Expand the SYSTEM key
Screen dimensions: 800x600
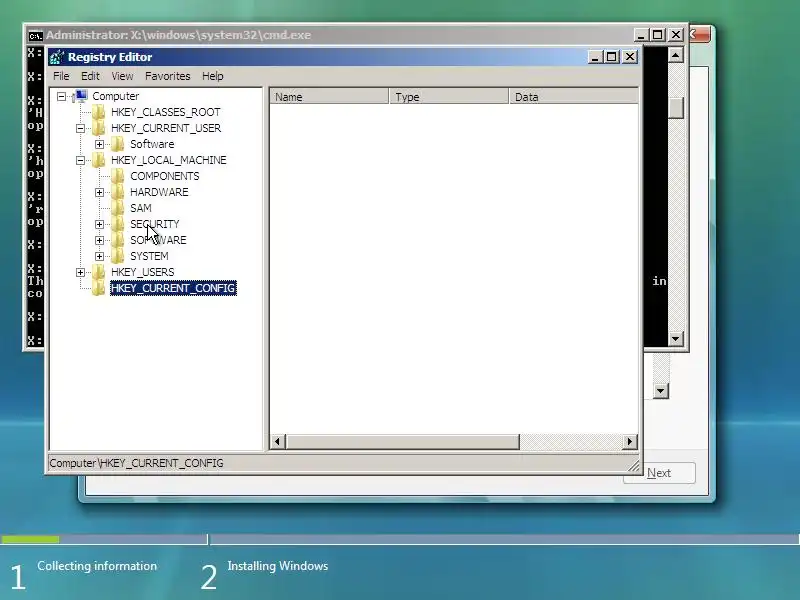(99, 256)
